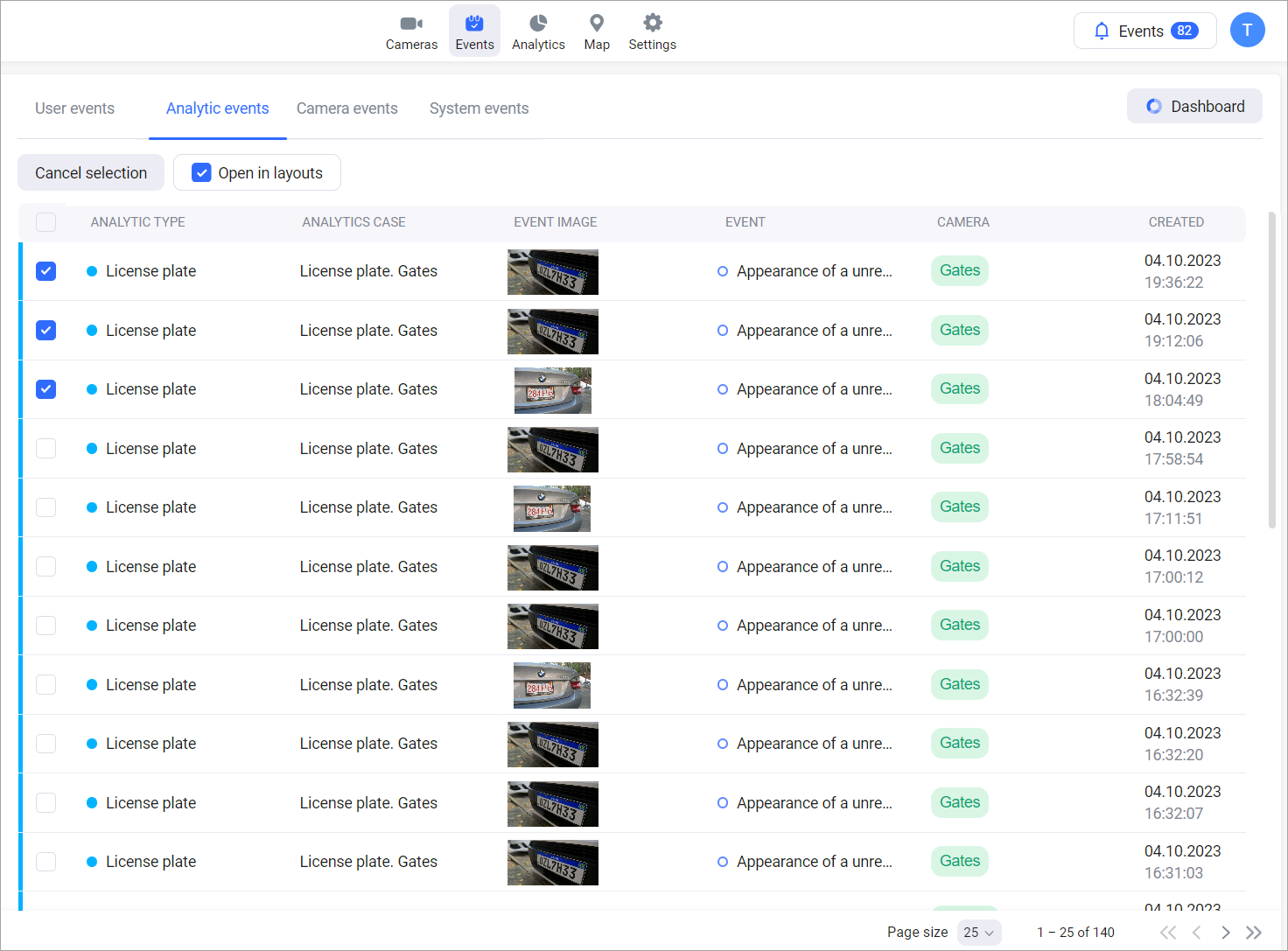Image resolution: width=1288 pixels, height=951 pixels.
Task: Open the event image thumbnail at 18:04:49
Action: pyautogui.click(x=552, y=390)
